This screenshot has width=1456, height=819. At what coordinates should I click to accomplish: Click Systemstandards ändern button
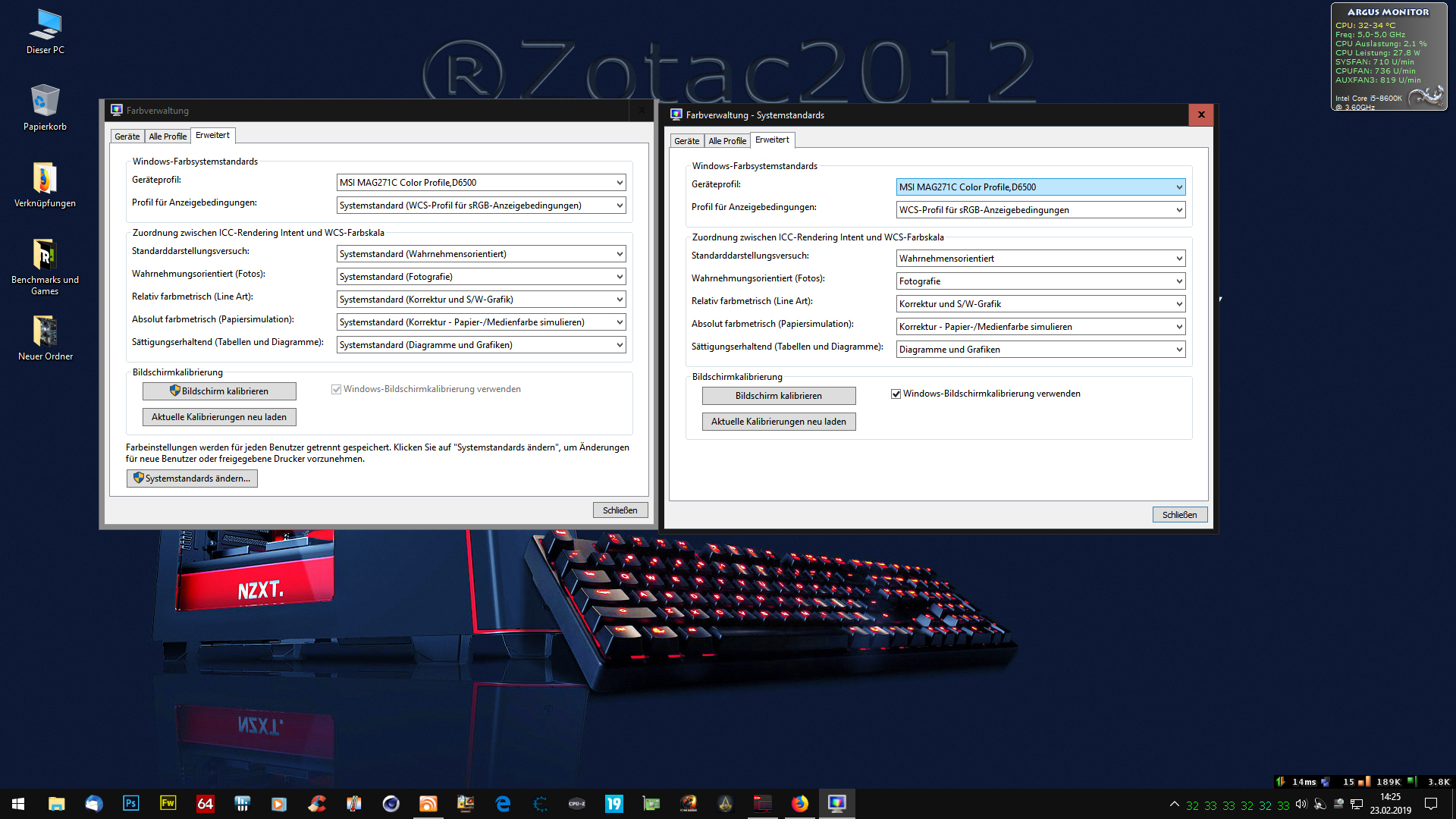tap(192, 479)
